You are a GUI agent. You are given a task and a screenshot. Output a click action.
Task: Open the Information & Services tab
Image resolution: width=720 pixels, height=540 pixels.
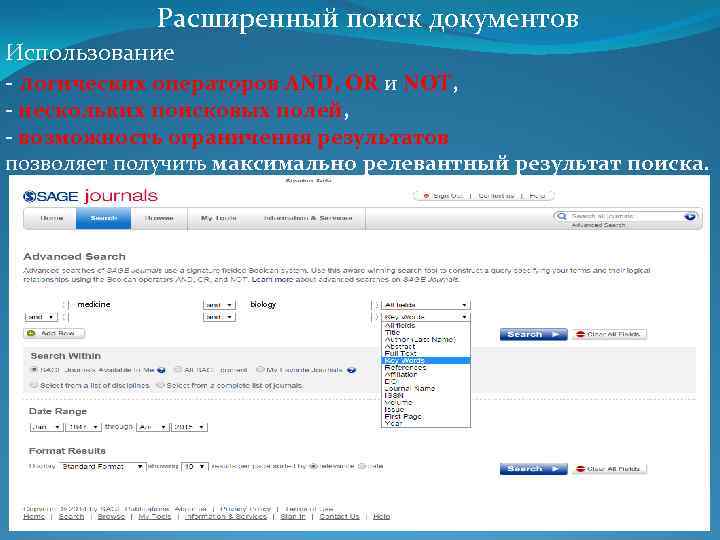[308, 219]
